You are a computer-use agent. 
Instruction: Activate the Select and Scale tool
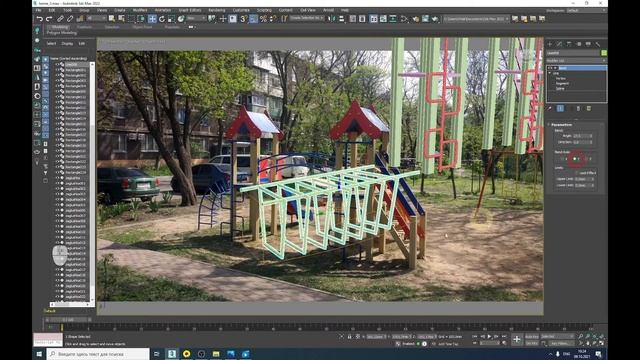171,19
